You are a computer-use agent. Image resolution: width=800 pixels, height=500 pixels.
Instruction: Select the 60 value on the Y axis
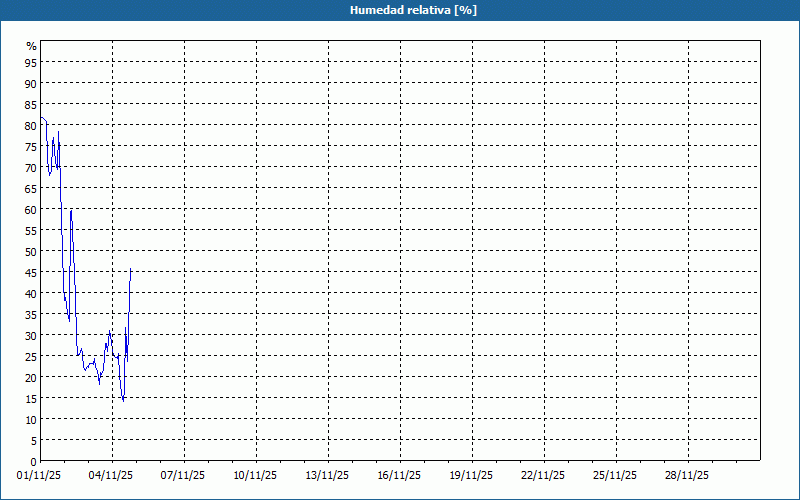point(31,210)
